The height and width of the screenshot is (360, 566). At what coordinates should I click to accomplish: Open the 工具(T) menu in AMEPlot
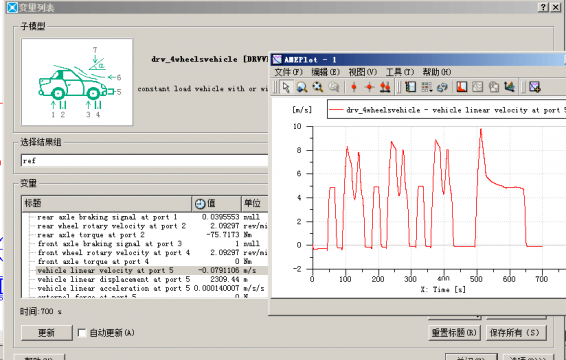coord(400,72)
